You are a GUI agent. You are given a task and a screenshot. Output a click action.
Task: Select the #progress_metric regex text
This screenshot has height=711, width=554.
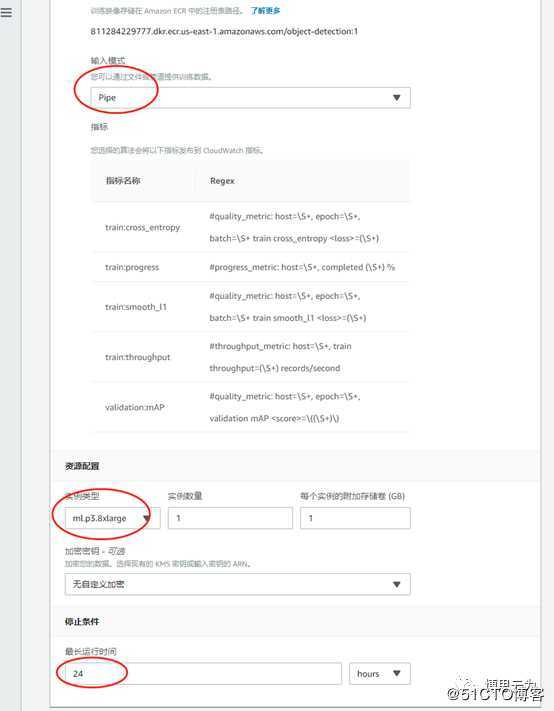pyautogui.click(x=302, y=267)
